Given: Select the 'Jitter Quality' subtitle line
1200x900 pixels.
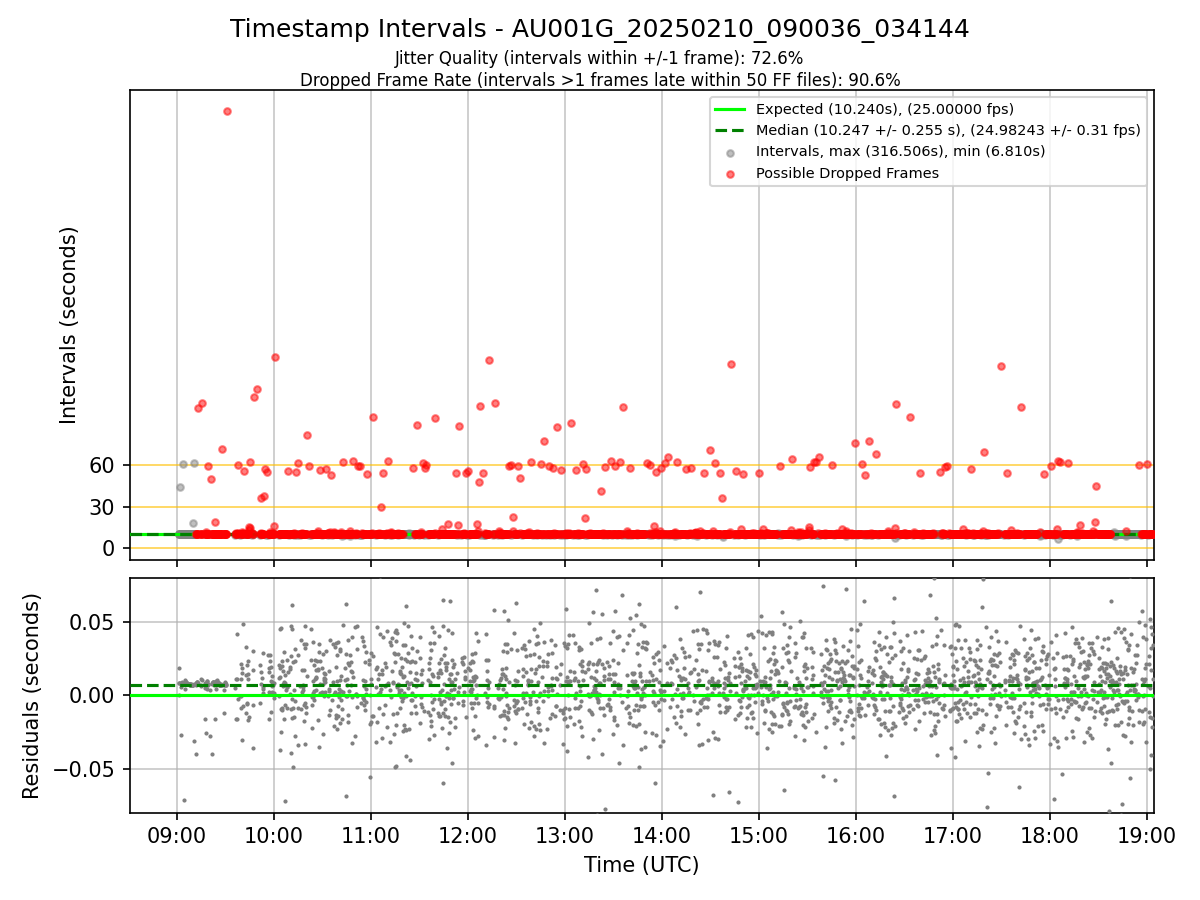Looking at the screenshot, I should coord(599,58).
